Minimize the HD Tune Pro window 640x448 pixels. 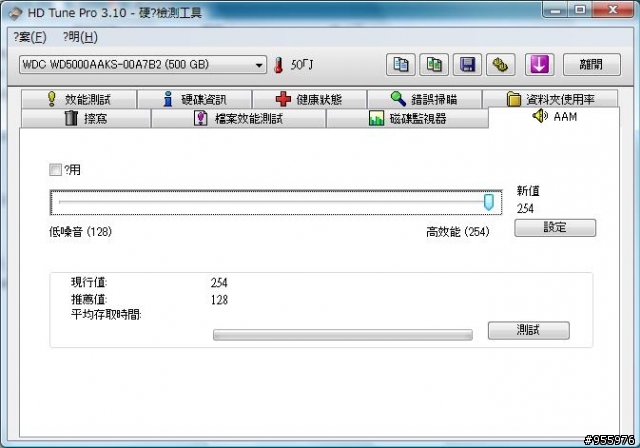tap(555, 10)
